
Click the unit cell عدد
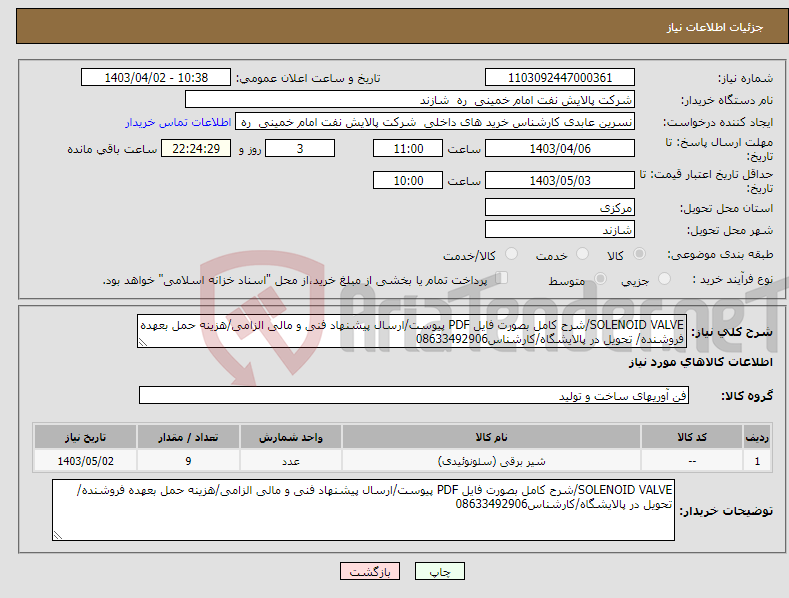tap(291, 461)
